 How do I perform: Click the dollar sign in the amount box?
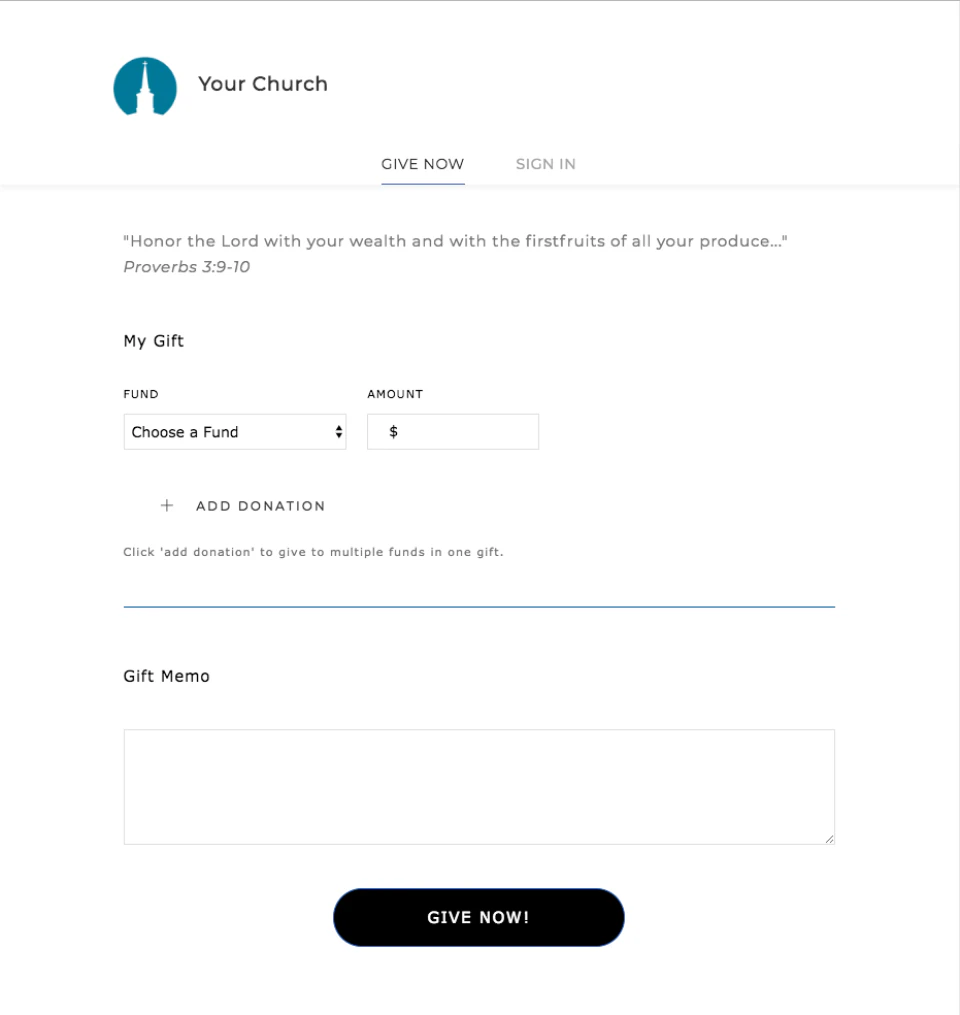point(394,432)
